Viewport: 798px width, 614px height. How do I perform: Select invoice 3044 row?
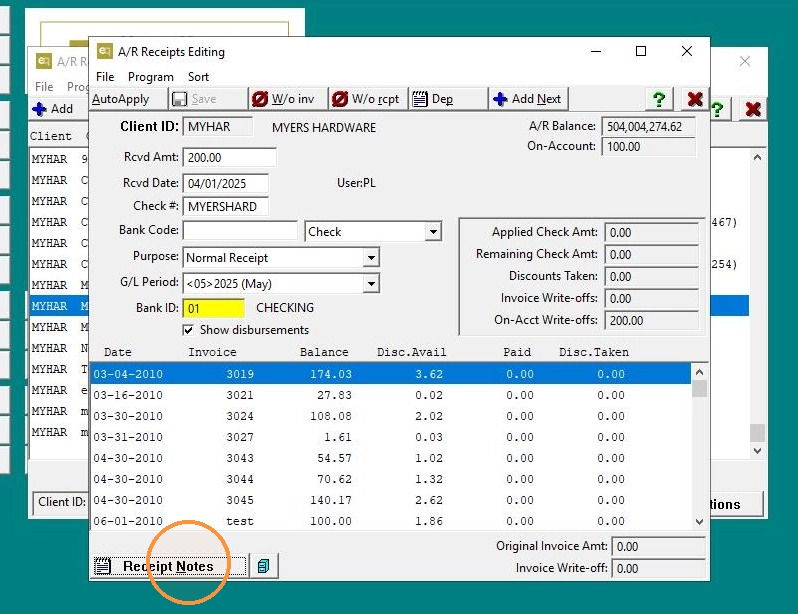[x=390, y=479]
